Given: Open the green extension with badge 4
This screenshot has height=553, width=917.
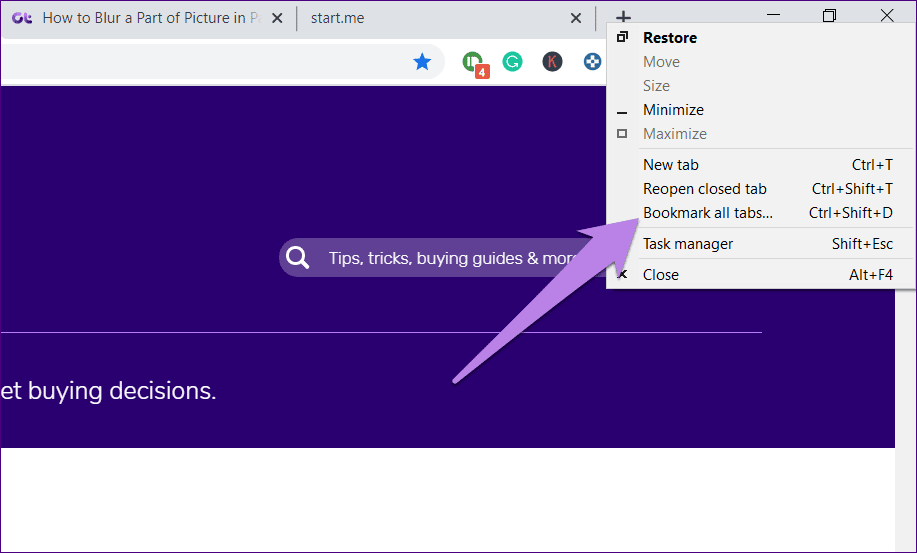Looking at the screenshot, I should point(474,62).
